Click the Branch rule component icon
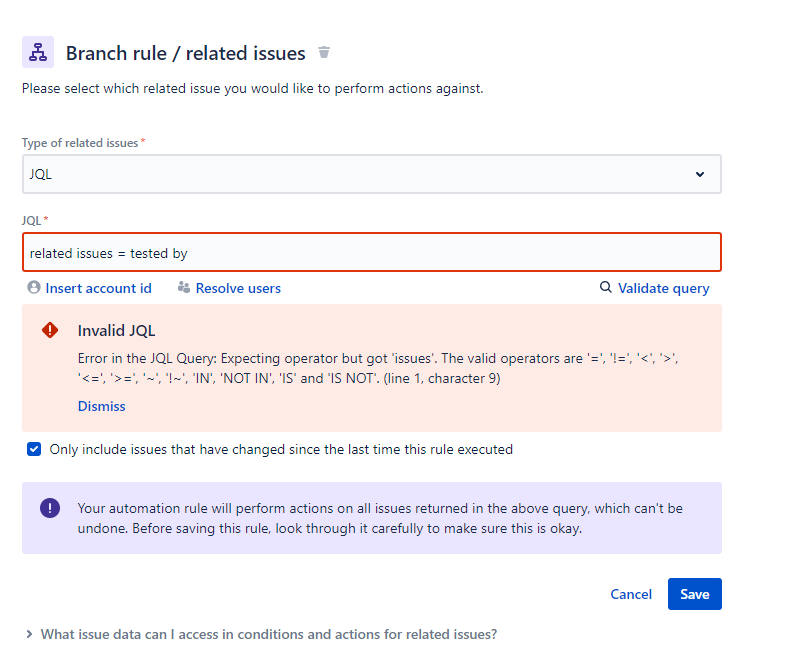 [38, 52]
